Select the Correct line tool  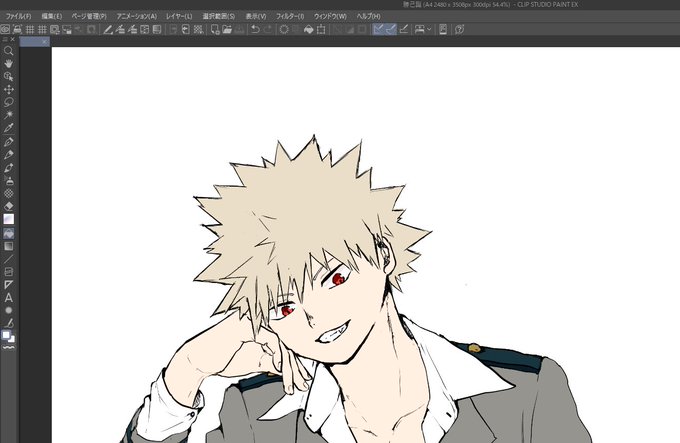[8, 323]
